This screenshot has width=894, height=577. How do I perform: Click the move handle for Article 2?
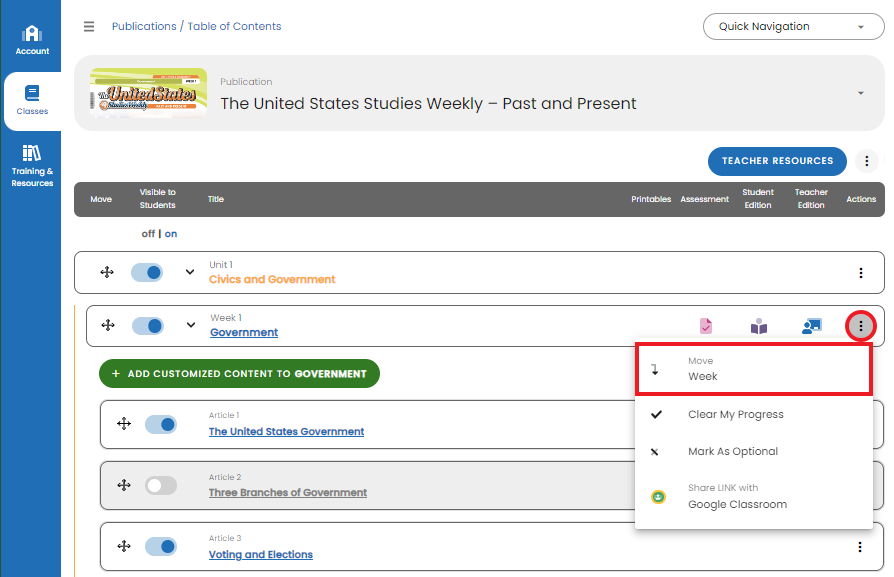pyautogui.click(x=124, y=485)
